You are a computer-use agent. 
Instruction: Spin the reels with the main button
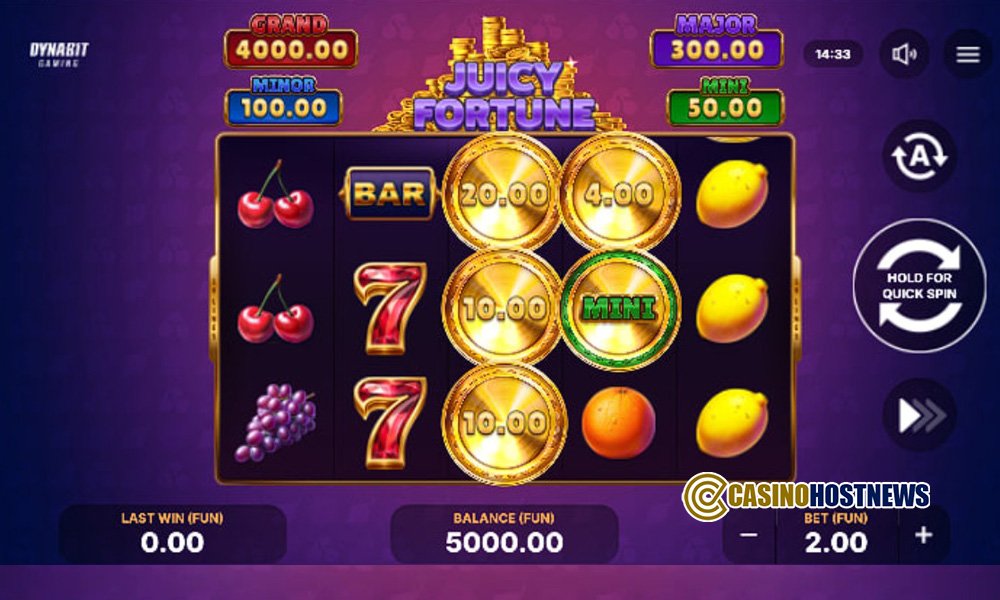coord(919,286)
